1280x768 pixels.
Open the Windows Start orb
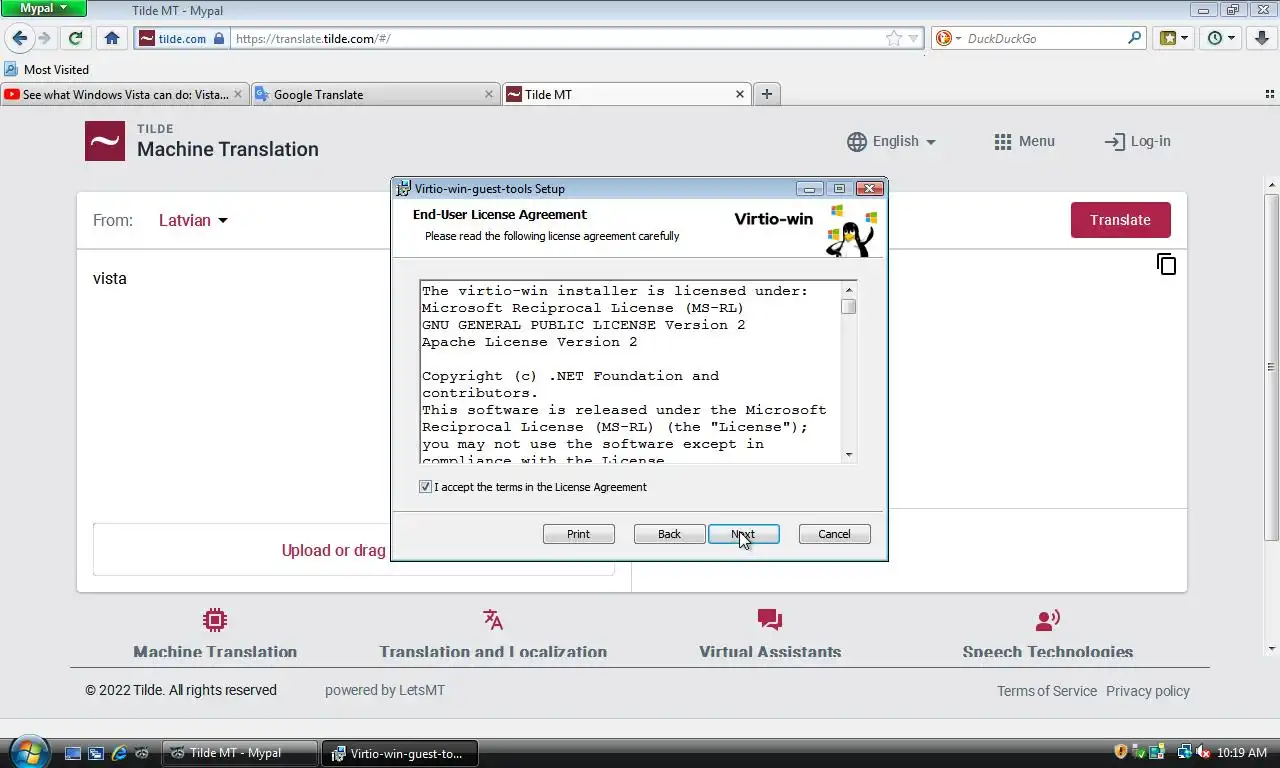pos(28,752)
